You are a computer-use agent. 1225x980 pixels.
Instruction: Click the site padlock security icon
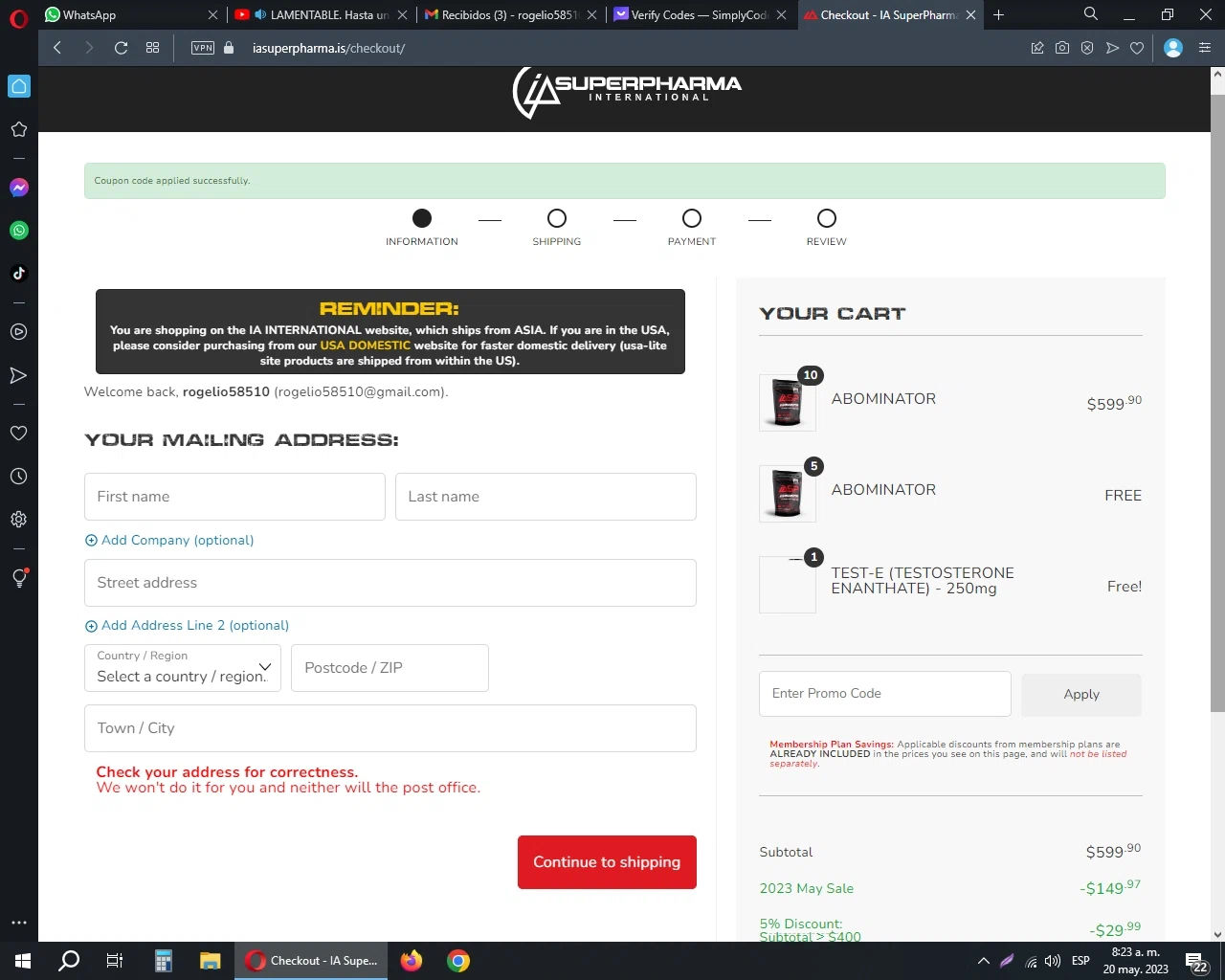coord(229,48)
